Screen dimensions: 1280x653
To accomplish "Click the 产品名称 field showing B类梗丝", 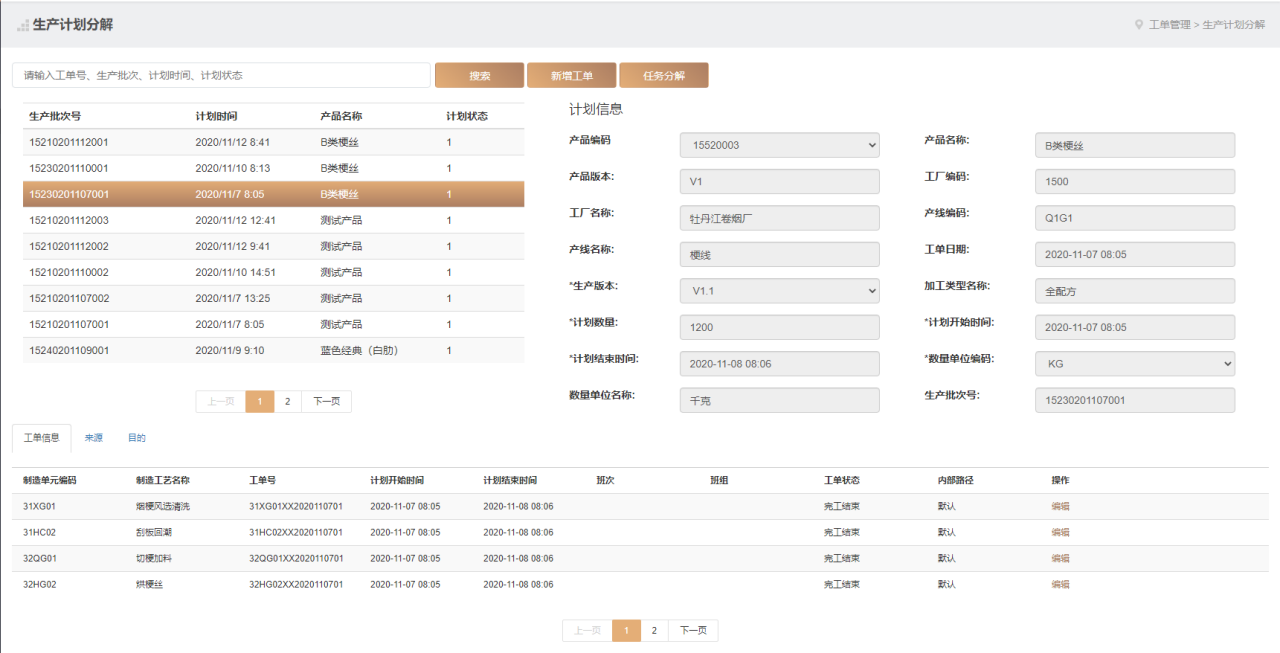I will pos(1135,145).
